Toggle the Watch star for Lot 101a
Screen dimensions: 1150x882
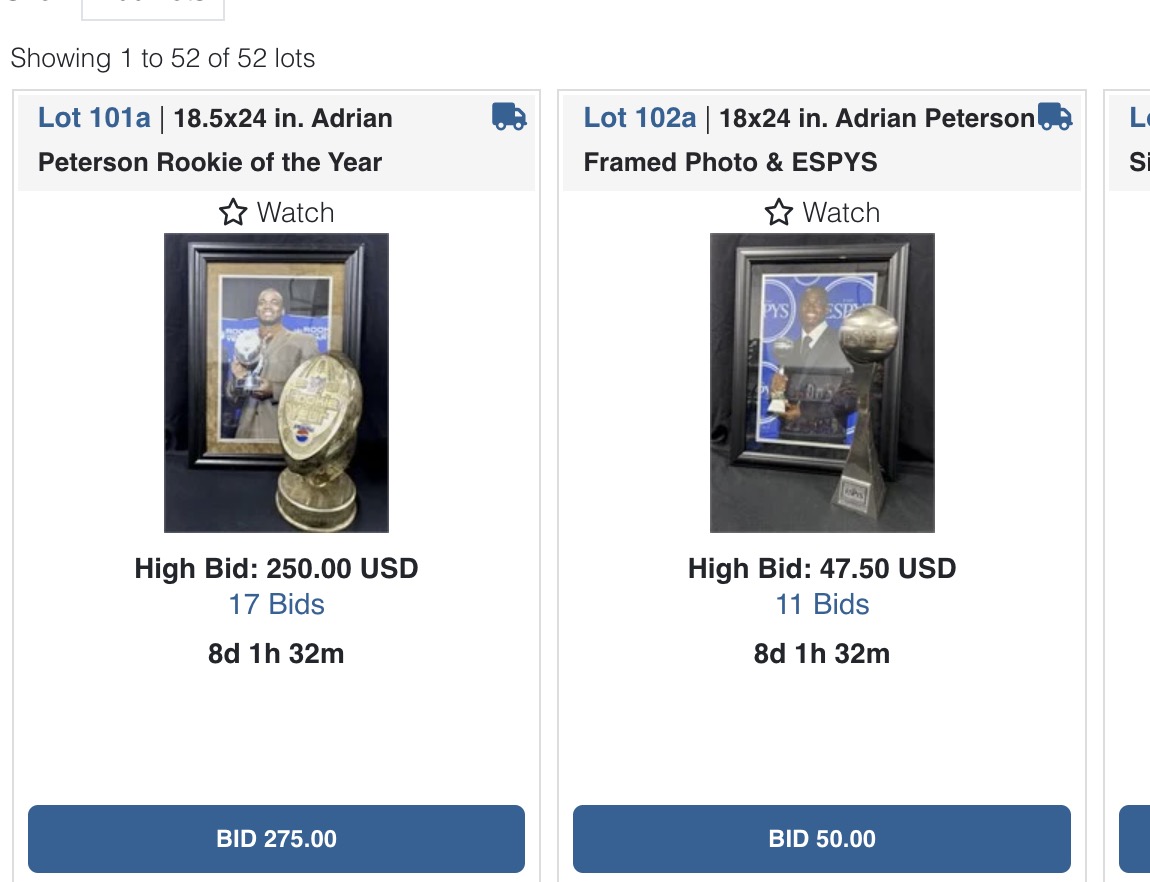[x=233, y=212]
